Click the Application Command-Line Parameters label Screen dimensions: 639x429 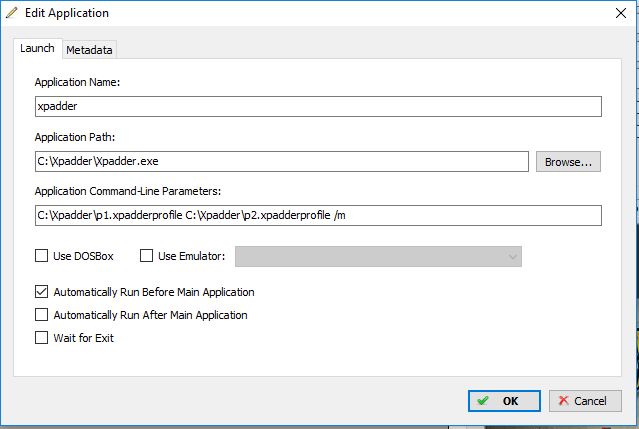coord(128,191)
